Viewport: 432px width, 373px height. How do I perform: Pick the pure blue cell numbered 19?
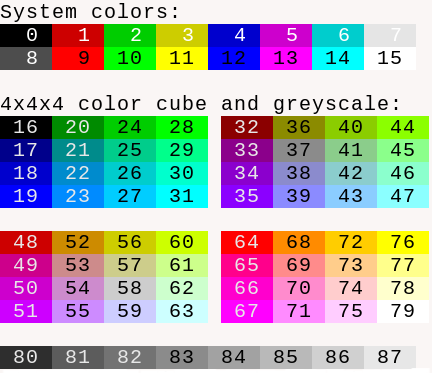click(26, 196)
